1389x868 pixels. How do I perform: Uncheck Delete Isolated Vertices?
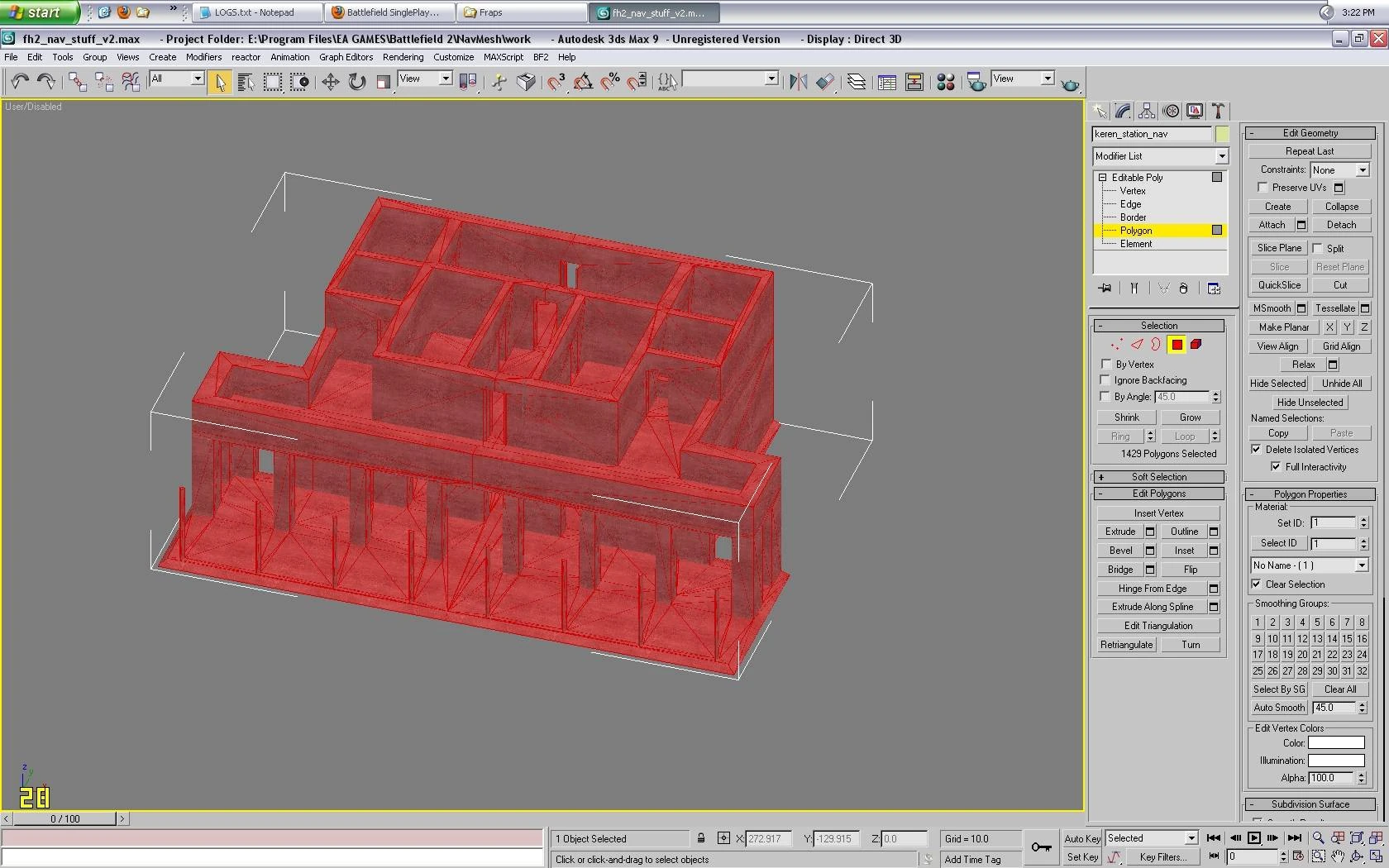(1256, 450)
